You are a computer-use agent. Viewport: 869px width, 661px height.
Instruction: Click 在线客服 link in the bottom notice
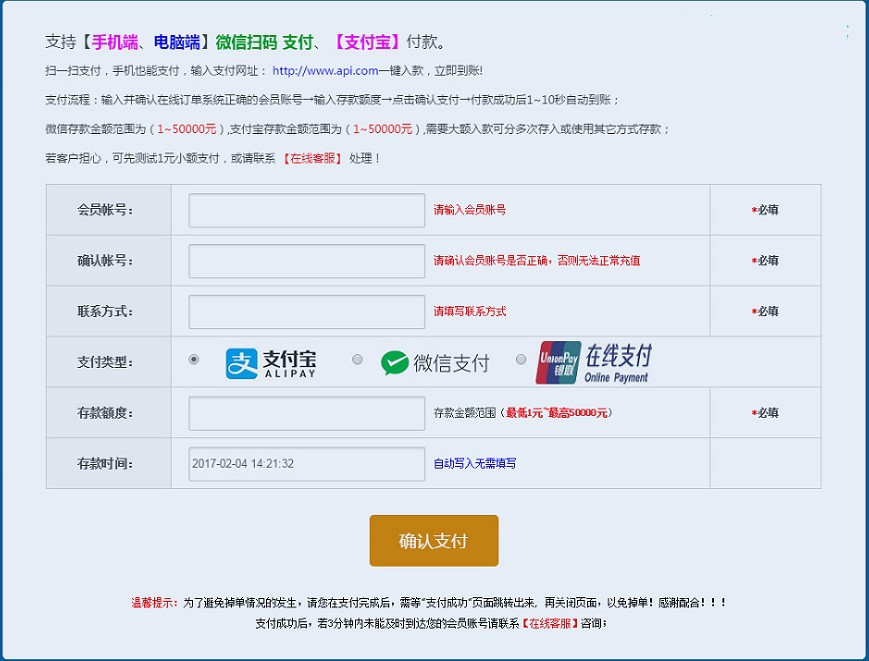point(549,623)
